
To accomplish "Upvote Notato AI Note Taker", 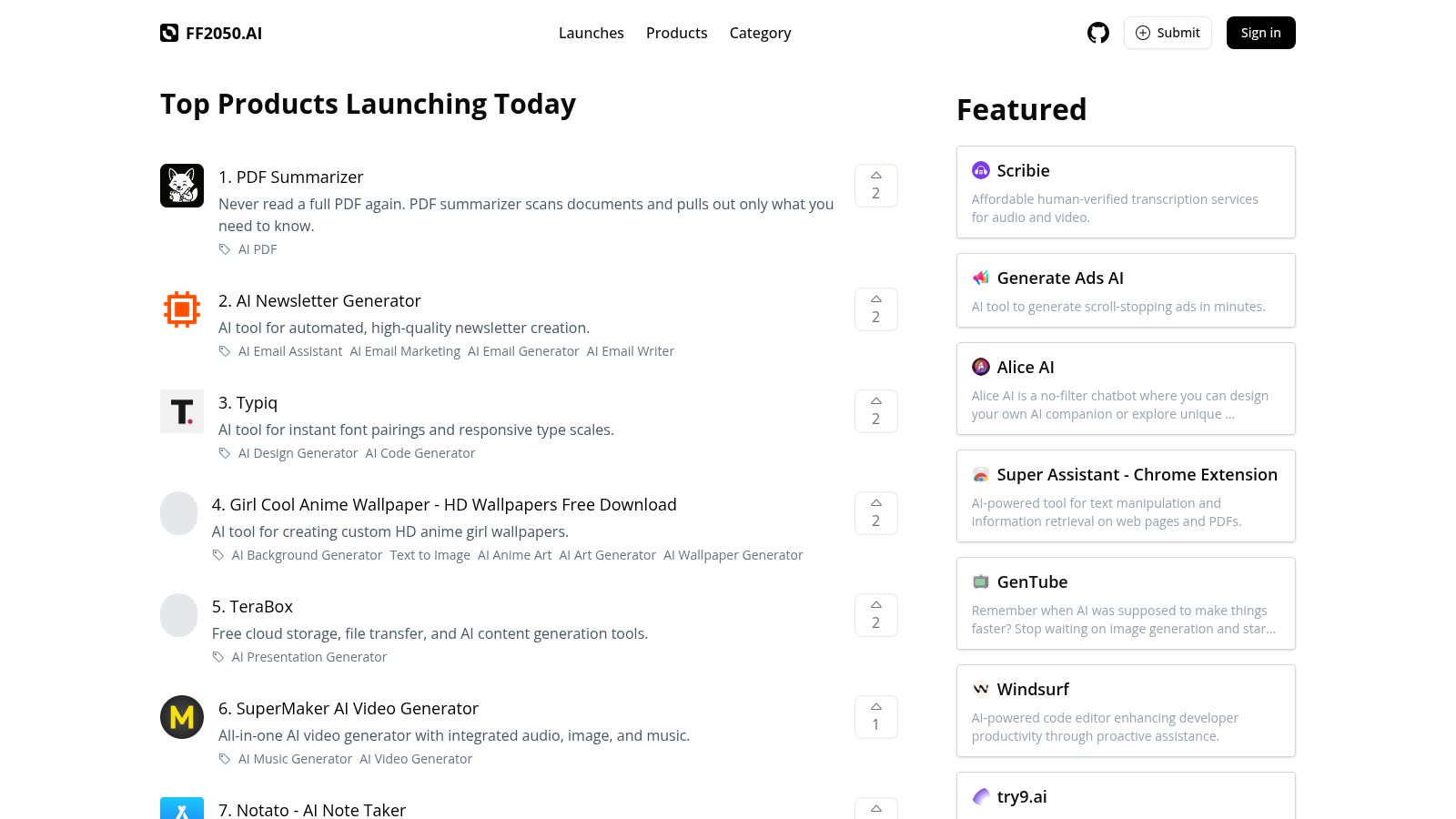I will coord(876,808).
